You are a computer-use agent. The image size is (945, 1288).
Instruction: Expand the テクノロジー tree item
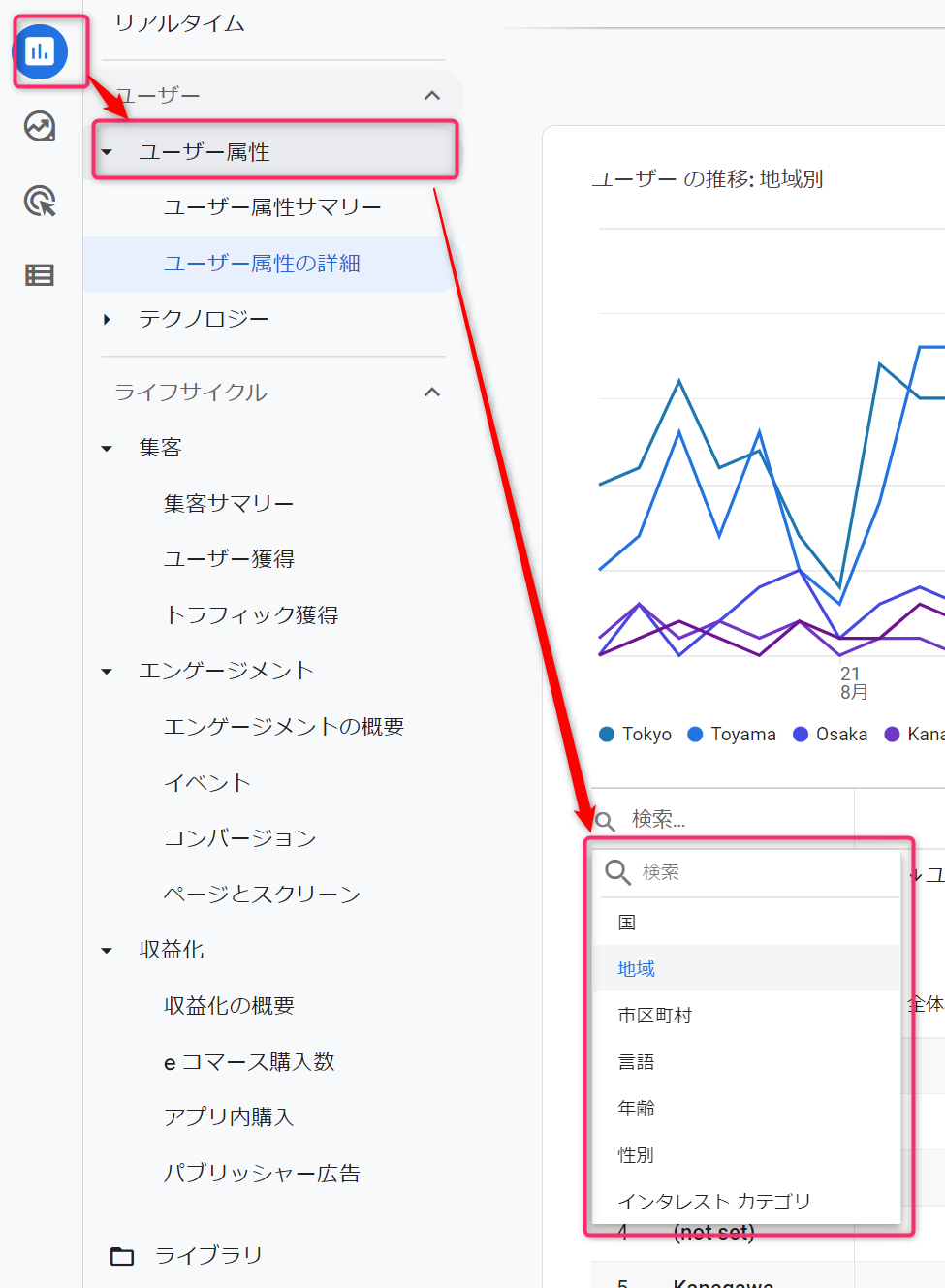click(108, 319)
